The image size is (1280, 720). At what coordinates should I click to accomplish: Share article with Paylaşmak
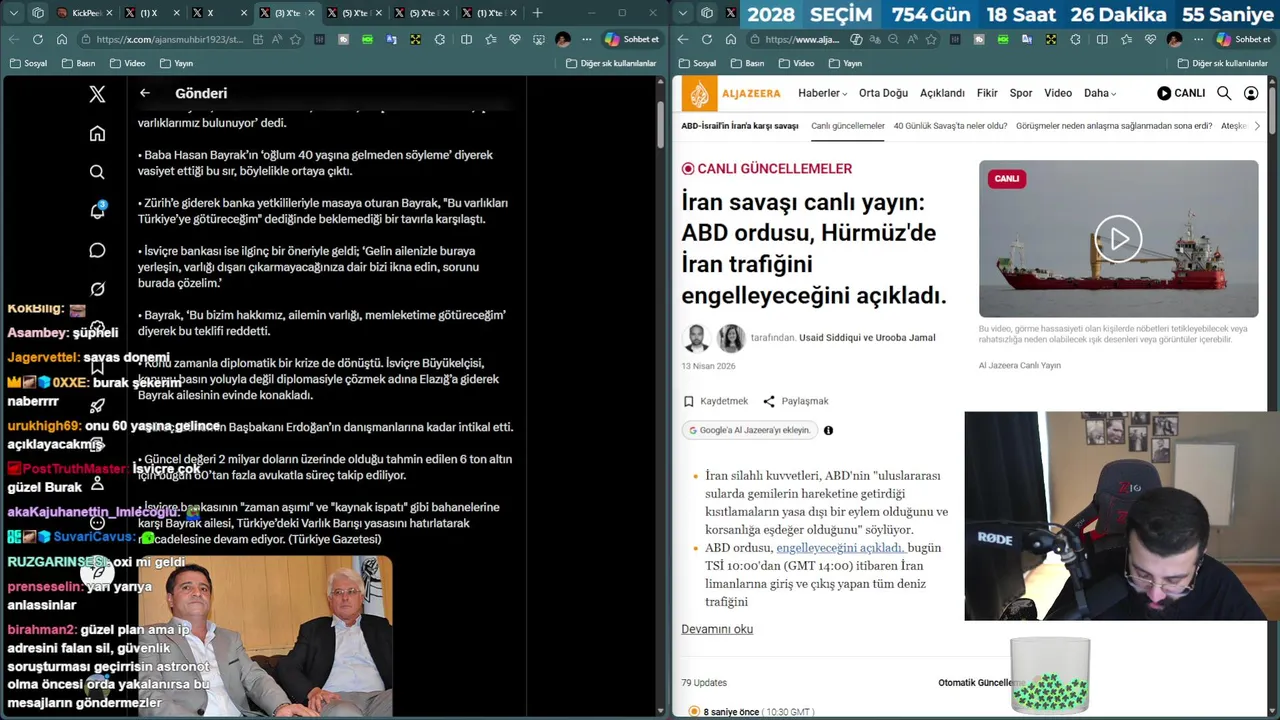[796, 401]
